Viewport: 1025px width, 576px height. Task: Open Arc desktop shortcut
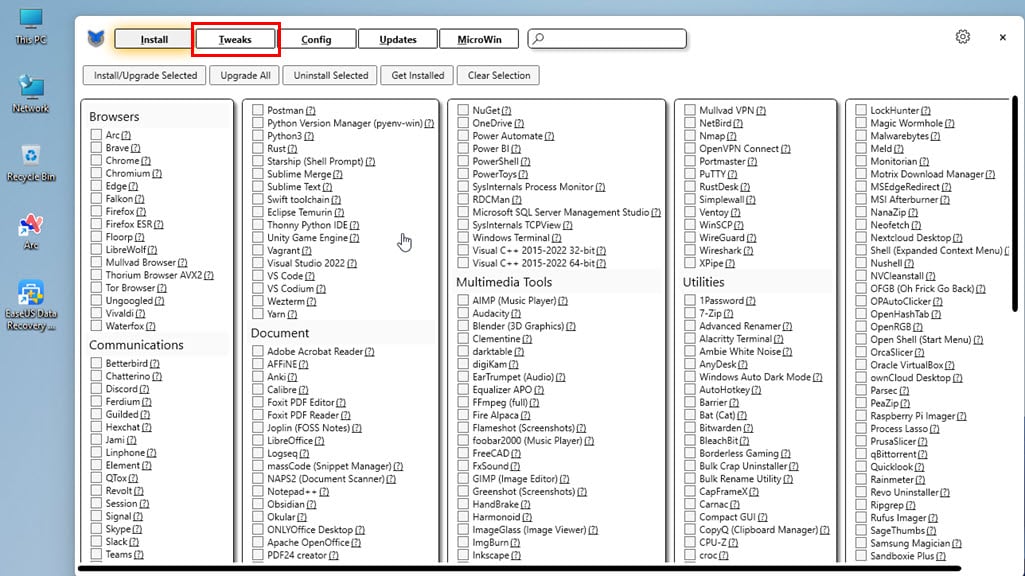tap(31, 232)
